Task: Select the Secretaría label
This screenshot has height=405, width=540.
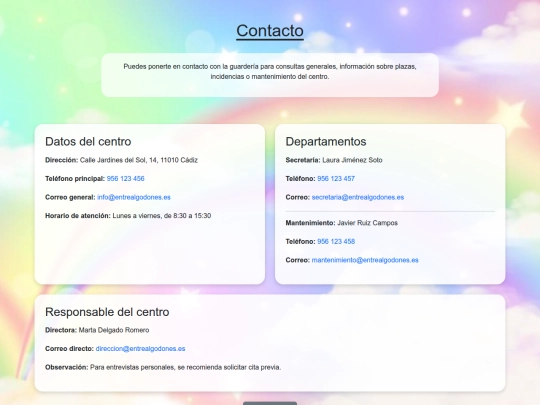Action: (303, 160)
